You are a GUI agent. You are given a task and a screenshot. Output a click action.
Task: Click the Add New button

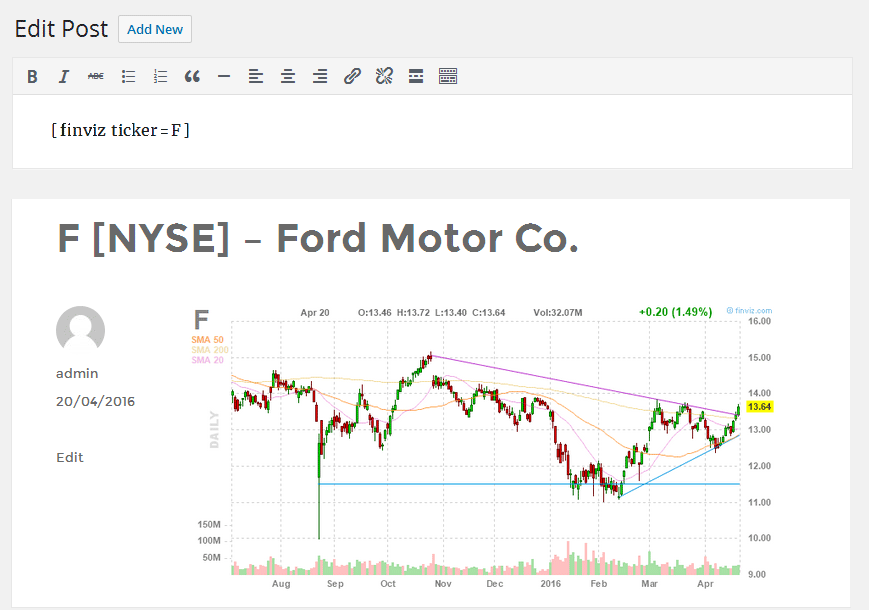[x=155, y=29]
